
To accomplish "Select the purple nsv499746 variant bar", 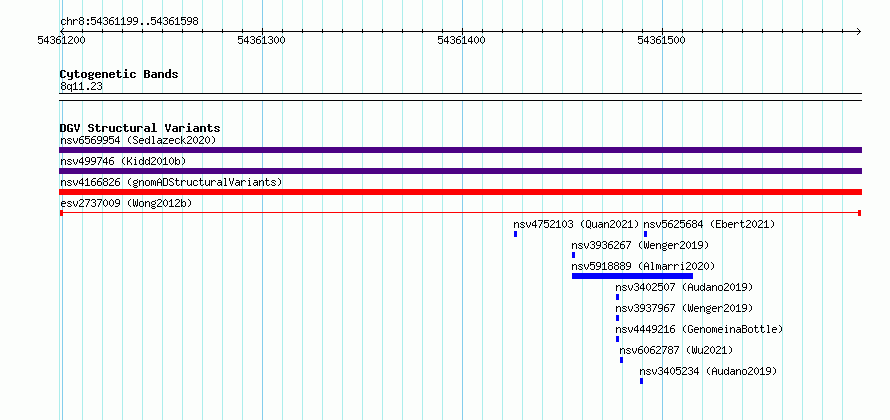I will click(460, 171).
